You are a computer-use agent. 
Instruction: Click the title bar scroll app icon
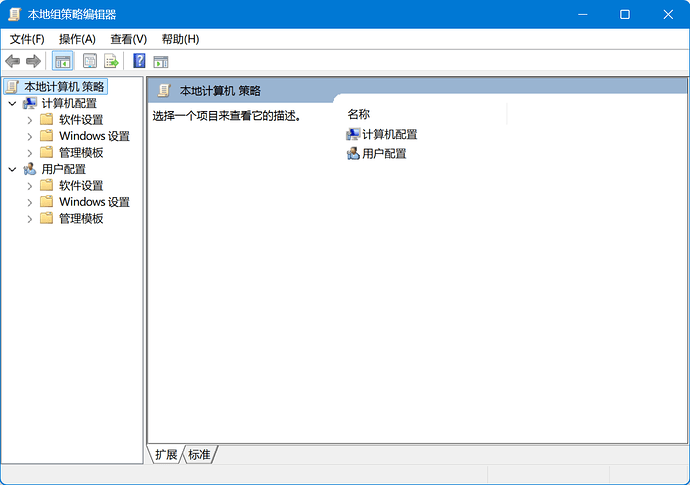pyautogui.click(x=15, y=14)
